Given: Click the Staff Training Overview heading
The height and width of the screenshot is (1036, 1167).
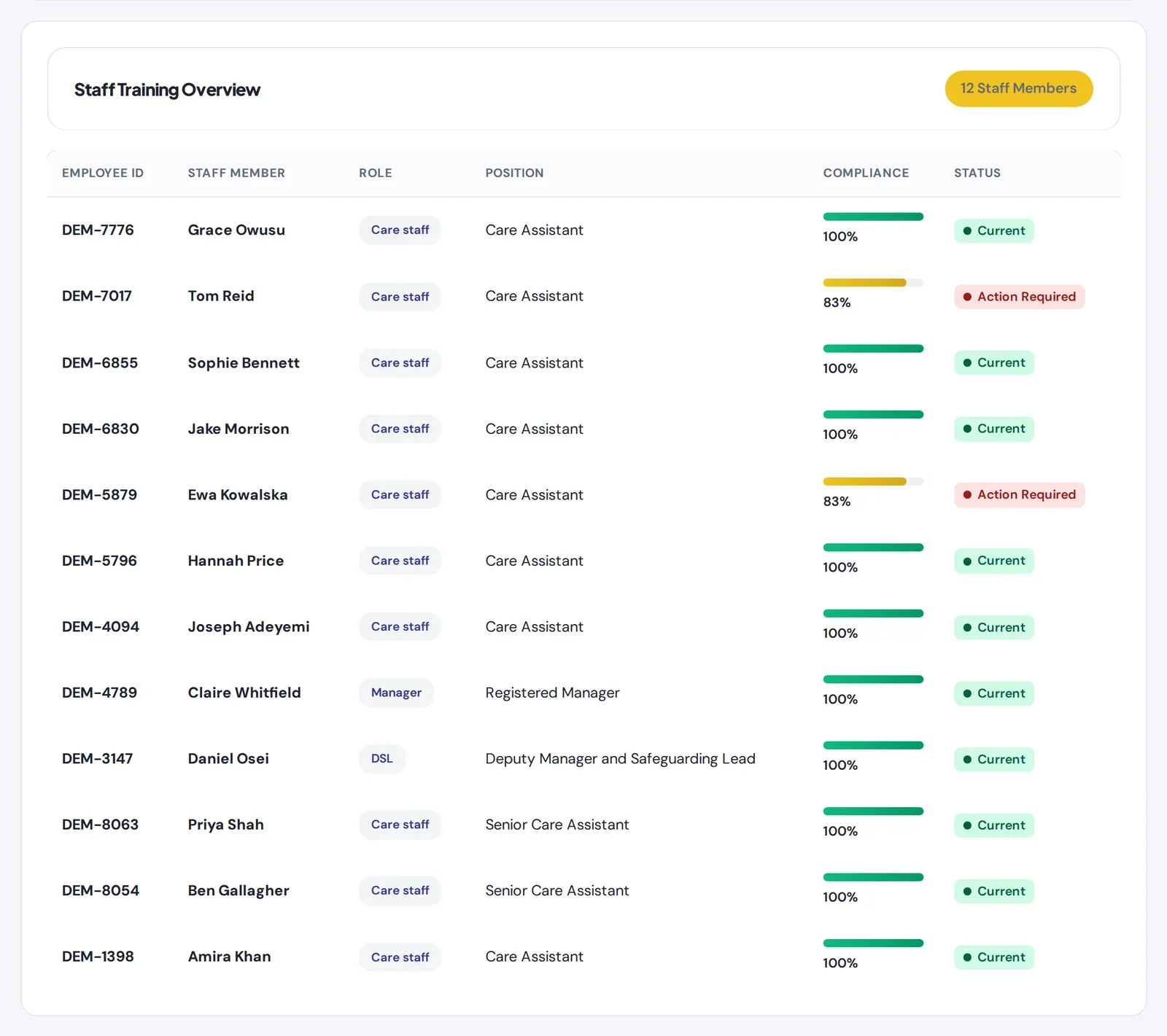Looking at the screenshot, I should (x=167, y=90).
